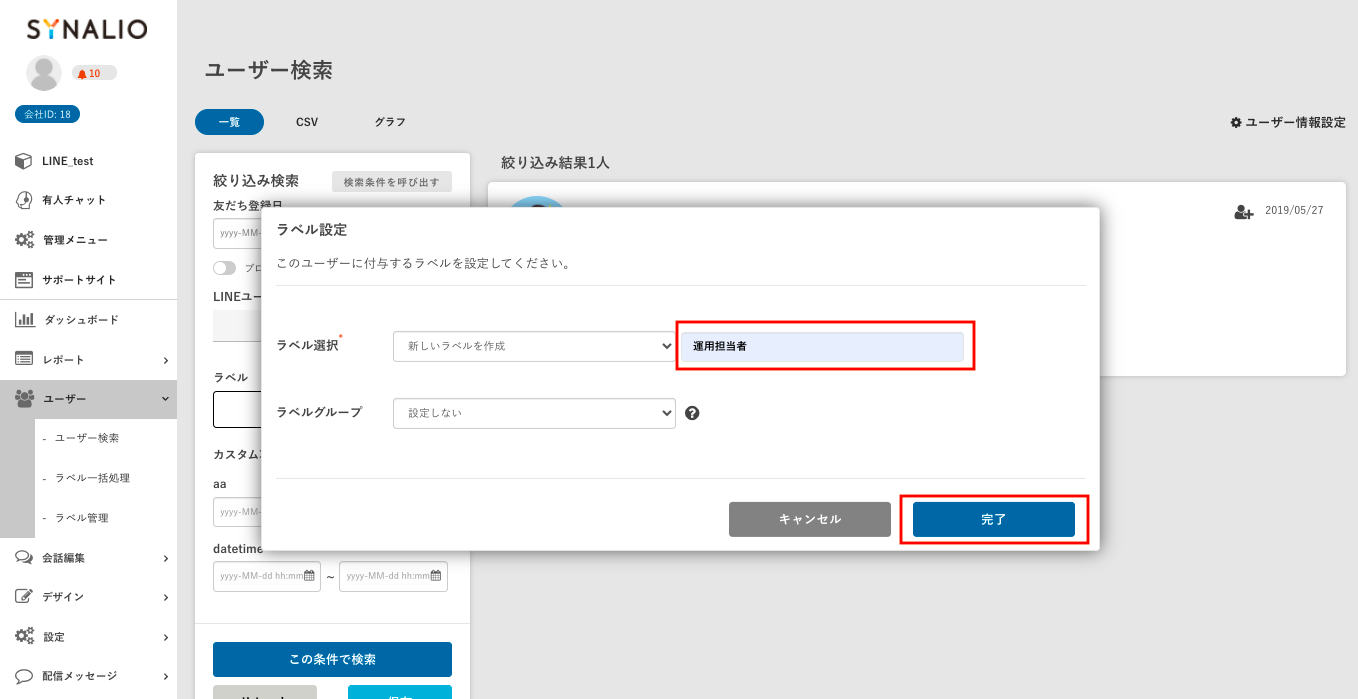Click the notification bell badge
Screen dimensions: 1358x699
pos(94,73)
